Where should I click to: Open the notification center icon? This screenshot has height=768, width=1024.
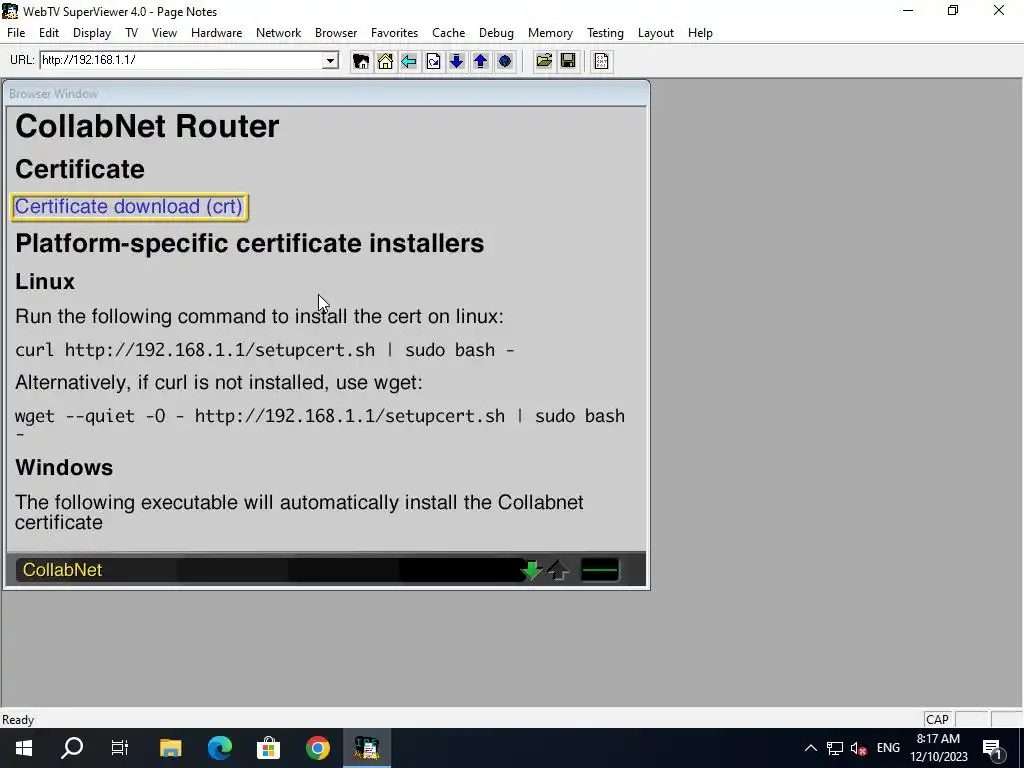tap(992, 748)
